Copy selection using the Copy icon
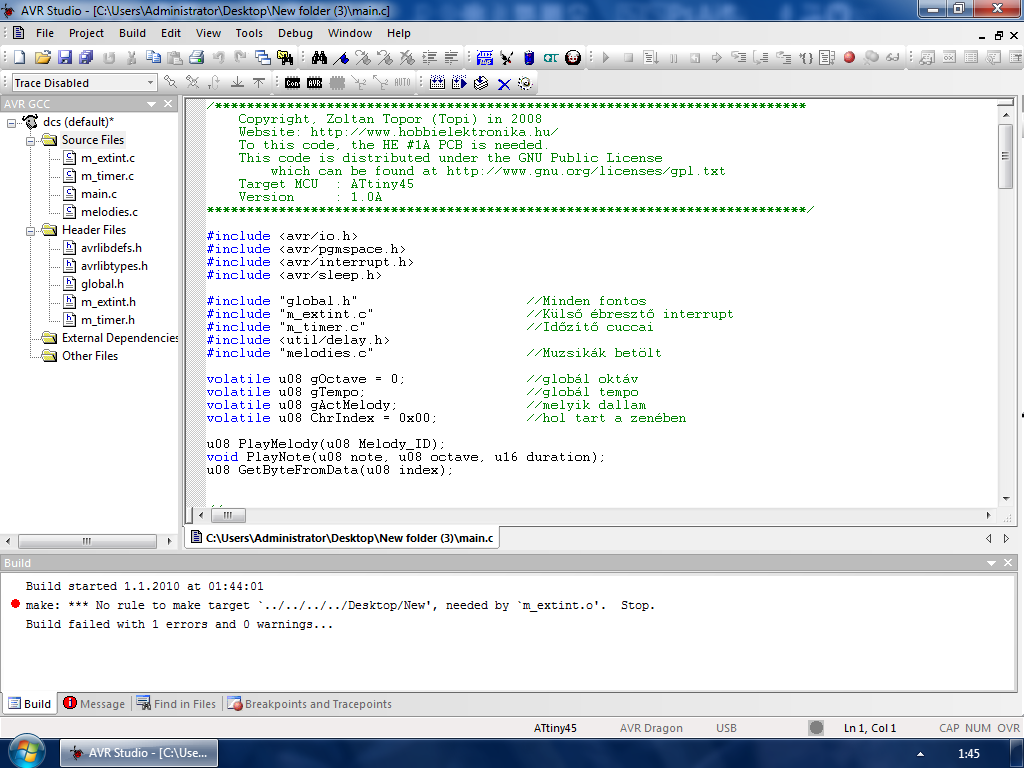The image size is (1024, 768). pos(153,57)
